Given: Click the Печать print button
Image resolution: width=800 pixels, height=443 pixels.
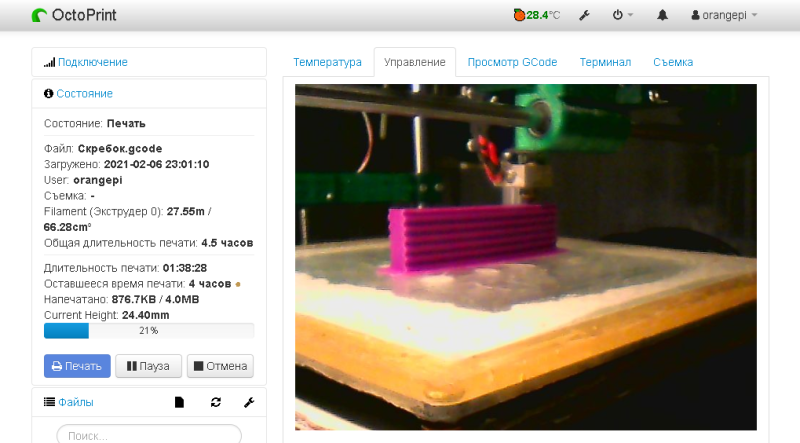Looking at the screenshot, I should pos(77,366).
